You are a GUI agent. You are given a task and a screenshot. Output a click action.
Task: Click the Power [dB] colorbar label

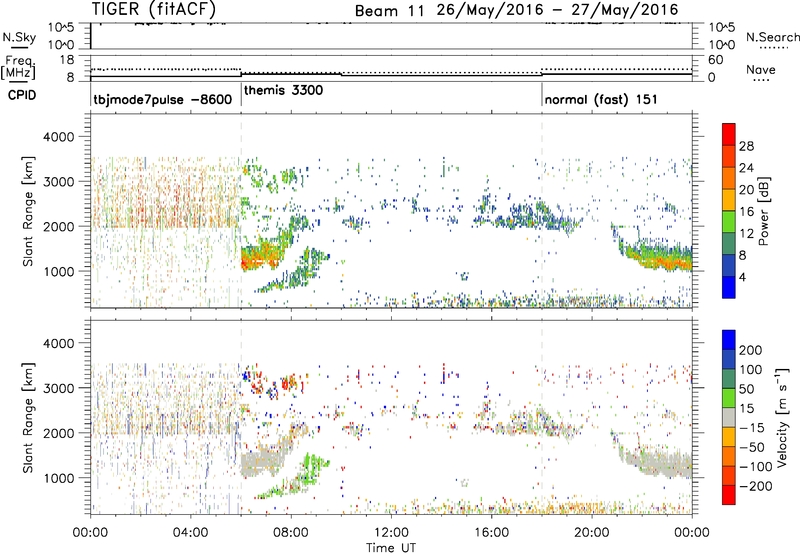pyautogui.click(x=763, y=211)
